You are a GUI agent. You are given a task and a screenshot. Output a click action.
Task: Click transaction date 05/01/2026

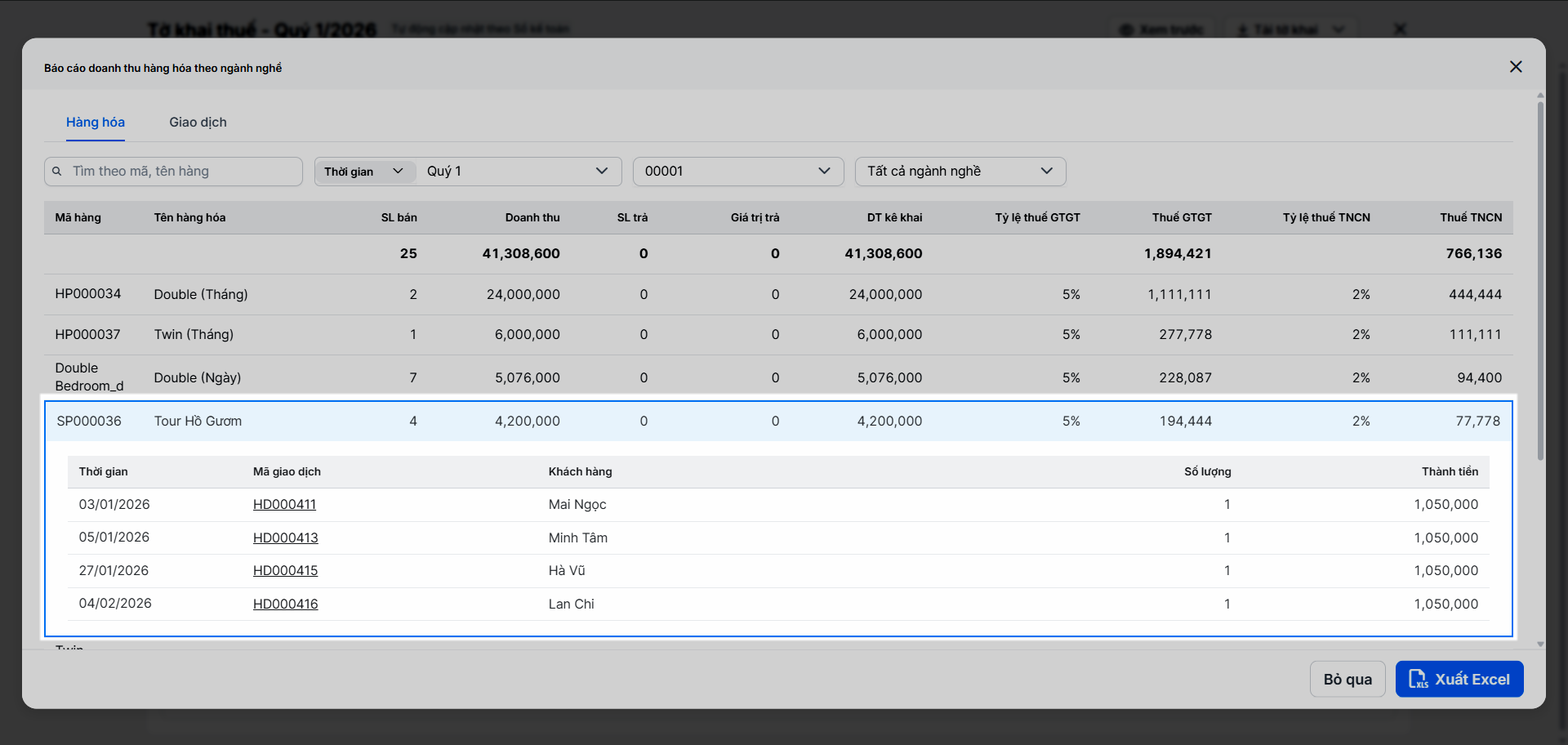point(114,538)
